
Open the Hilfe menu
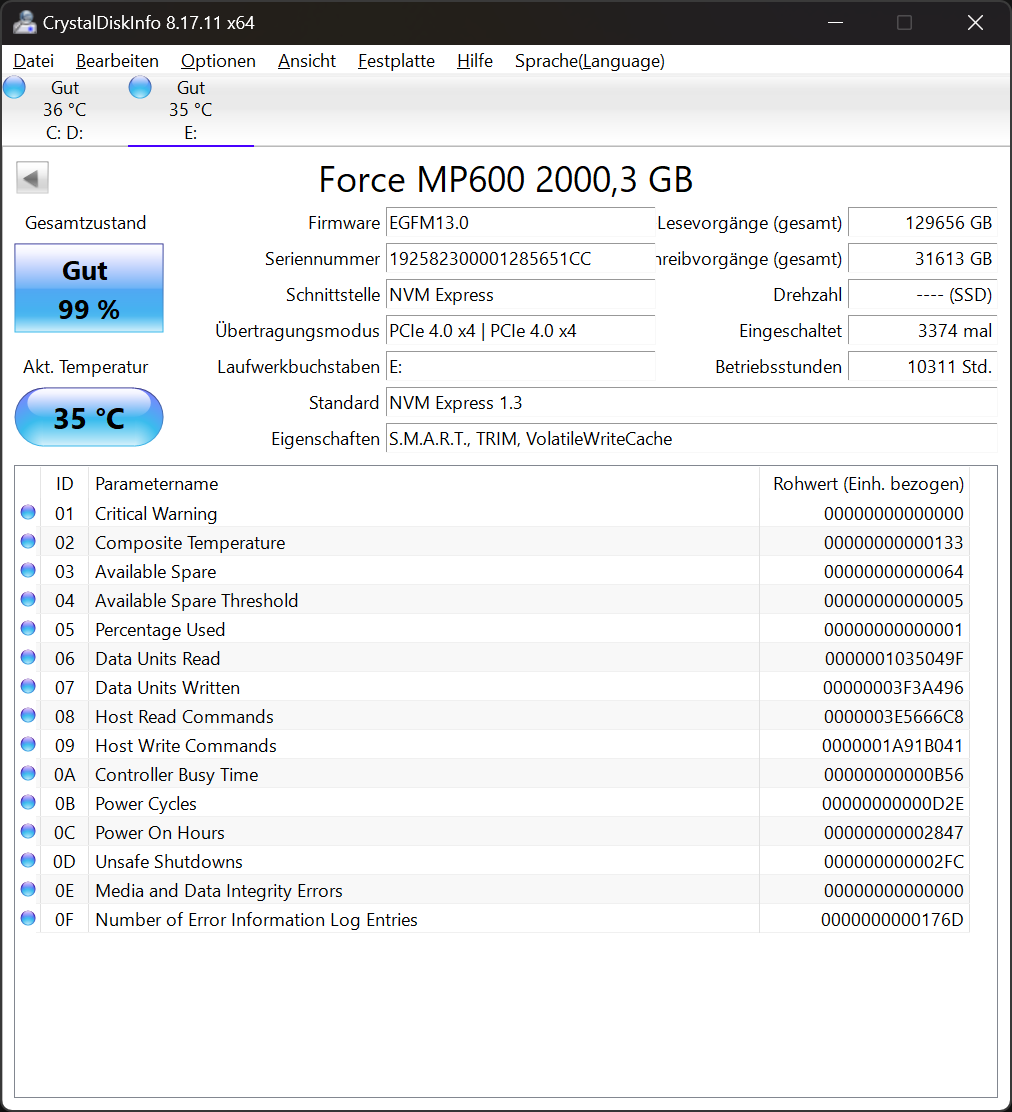pyautogui.click(x=474, y=61)
